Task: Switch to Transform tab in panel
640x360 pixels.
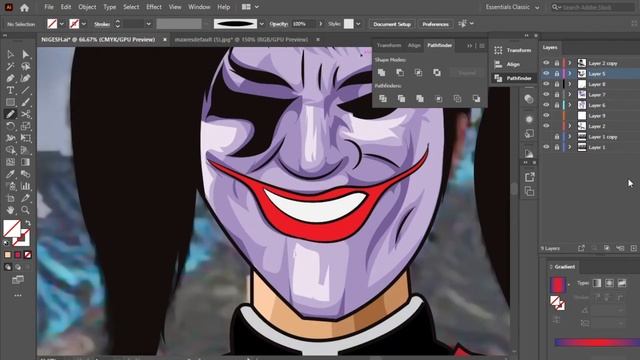Action: click(389, 45)
